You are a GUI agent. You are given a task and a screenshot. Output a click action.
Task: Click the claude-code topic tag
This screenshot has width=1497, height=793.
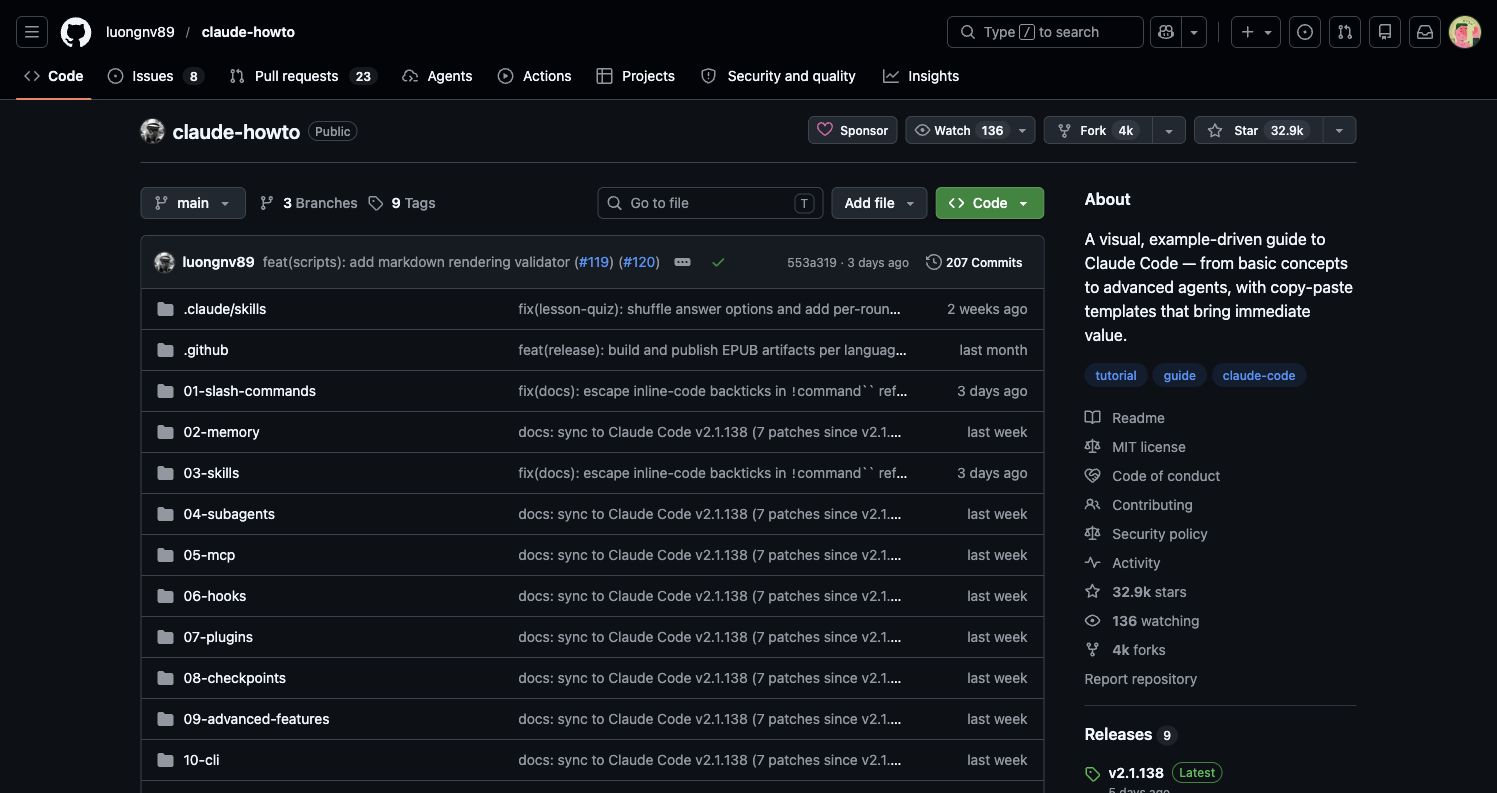pyautogui.click(x=1259, y=376)
